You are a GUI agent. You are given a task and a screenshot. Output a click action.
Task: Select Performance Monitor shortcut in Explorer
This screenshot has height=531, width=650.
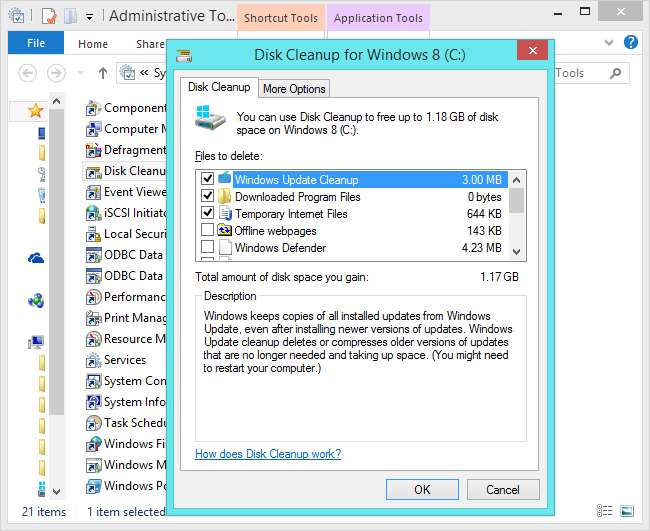125,297
